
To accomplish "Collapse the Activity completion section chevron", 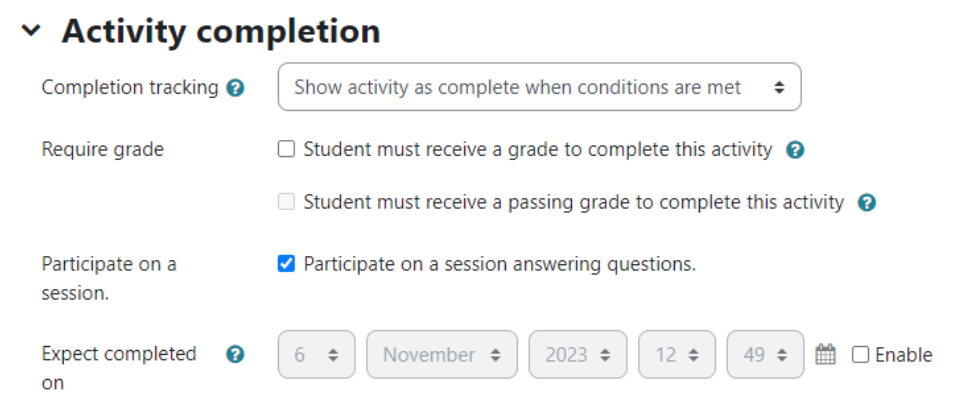I will [30, 31].
